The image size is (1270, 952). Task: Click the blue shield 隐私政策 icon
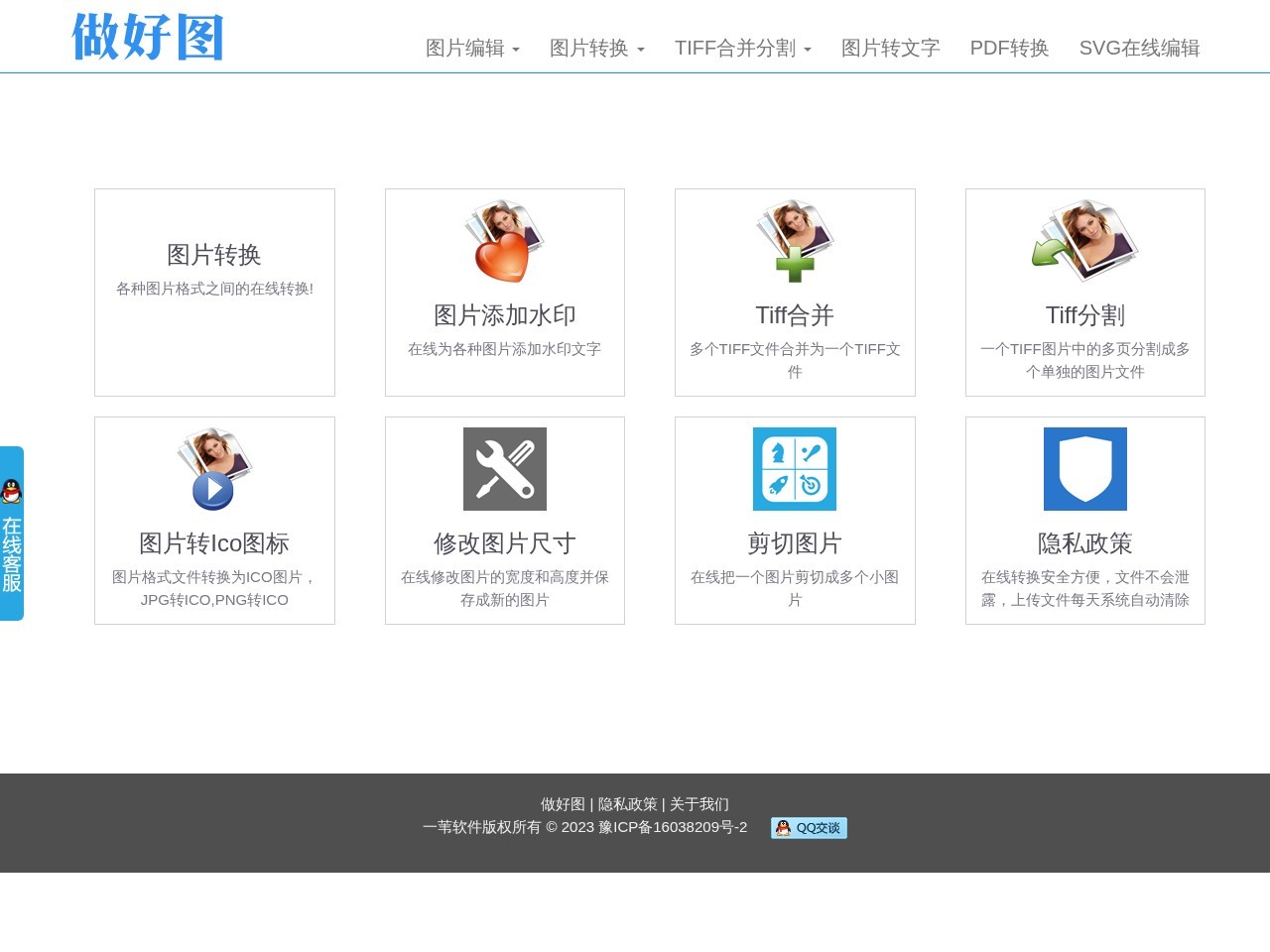point(1085,469)
